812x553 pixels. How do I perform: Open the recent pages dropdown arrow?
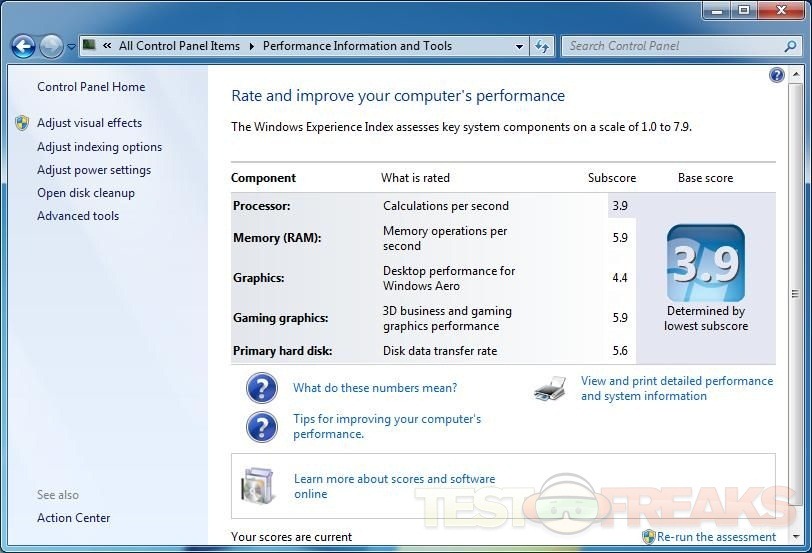[x=72, y=47]
